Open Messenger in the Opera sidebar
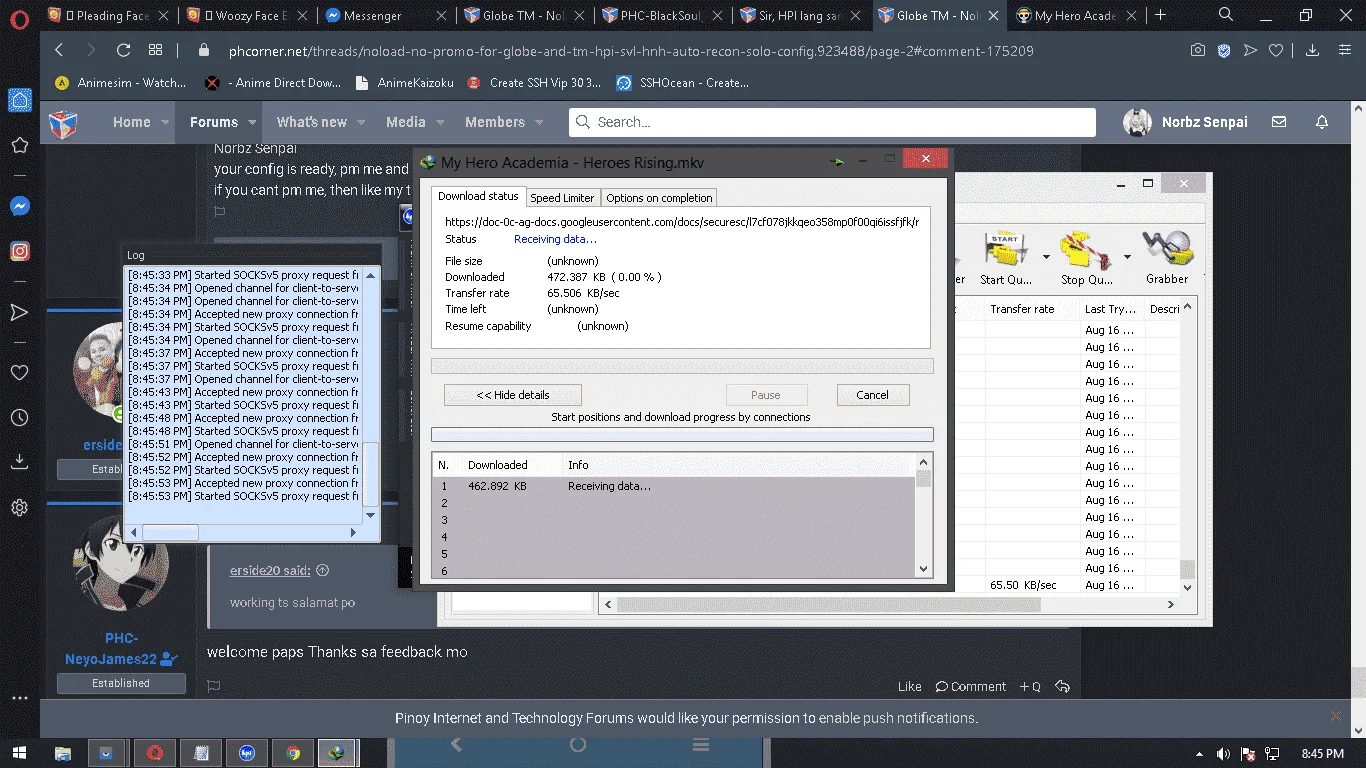1366x768 pixels. 19,206
